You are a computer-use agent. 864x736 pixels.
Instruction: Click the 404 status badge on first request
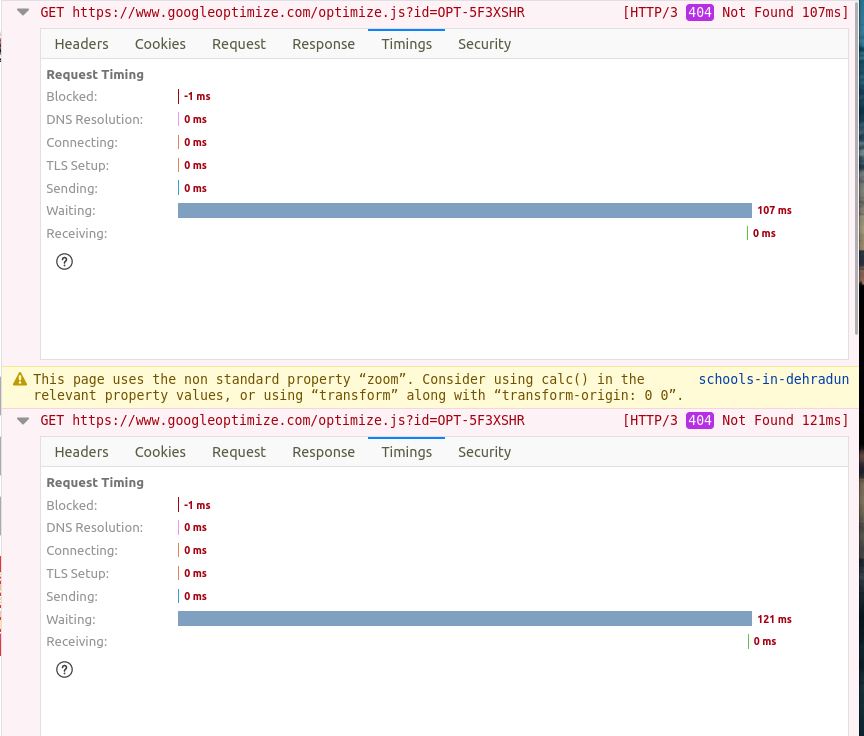click(x=698, y=13)
